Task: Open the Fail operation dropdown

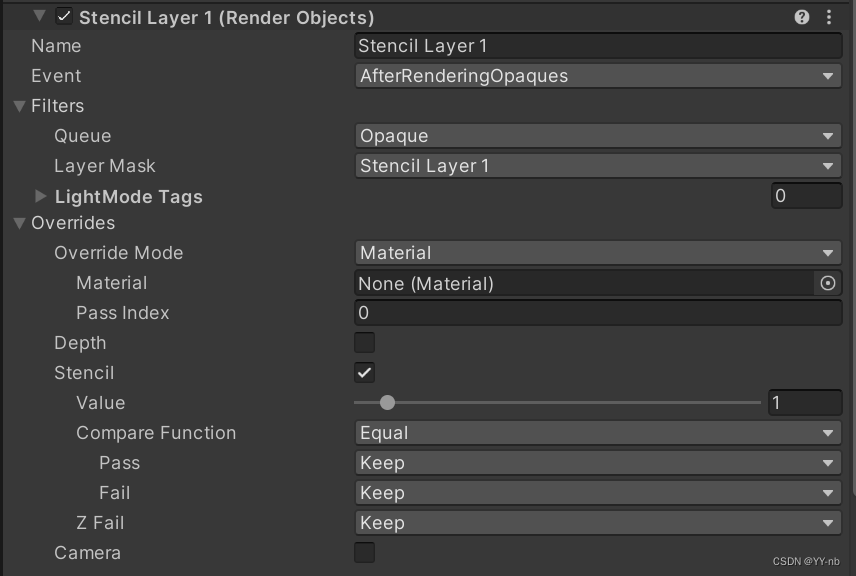Action: (x=598, y=493)
